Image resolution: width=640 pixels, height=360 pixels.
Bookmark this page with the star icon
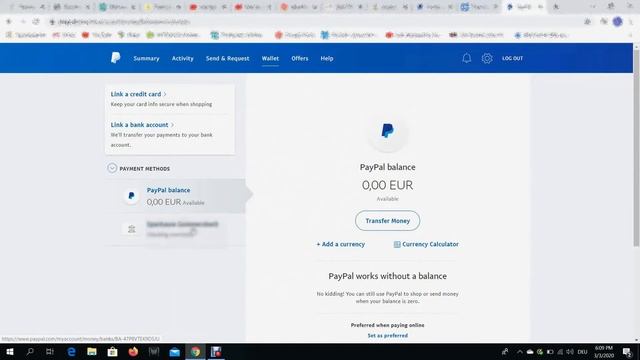[587, 21]
